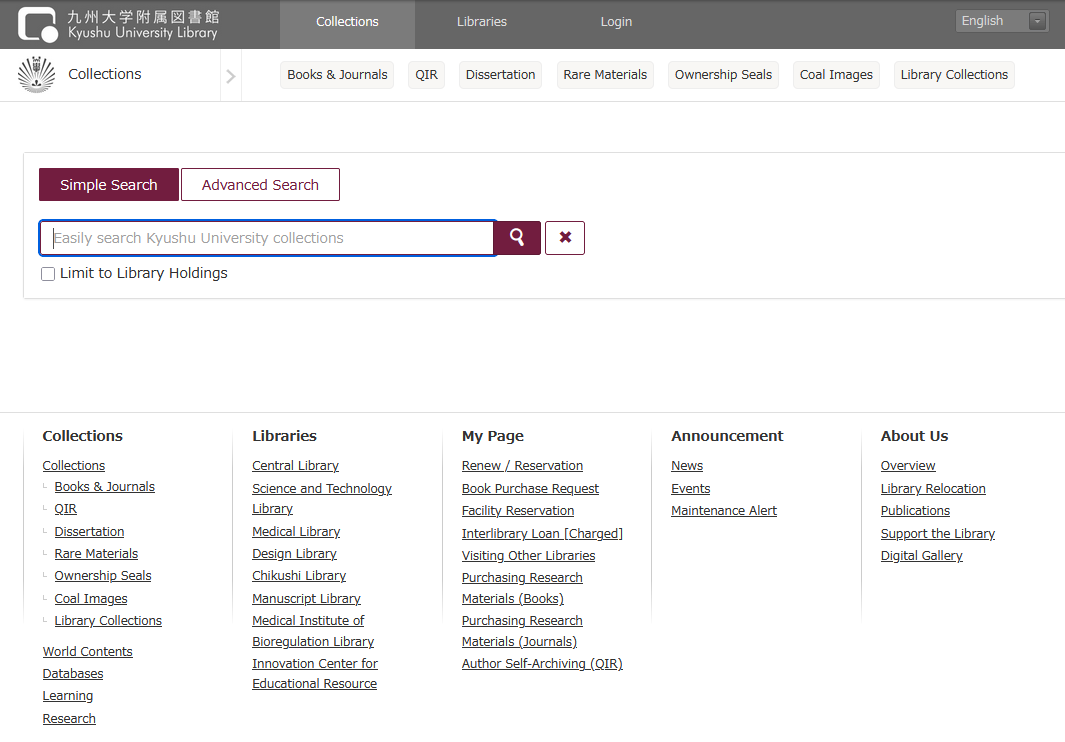Switch to the Advanced Search tab
Screen dimensions: 1065x742
click(x=260, y=185)
